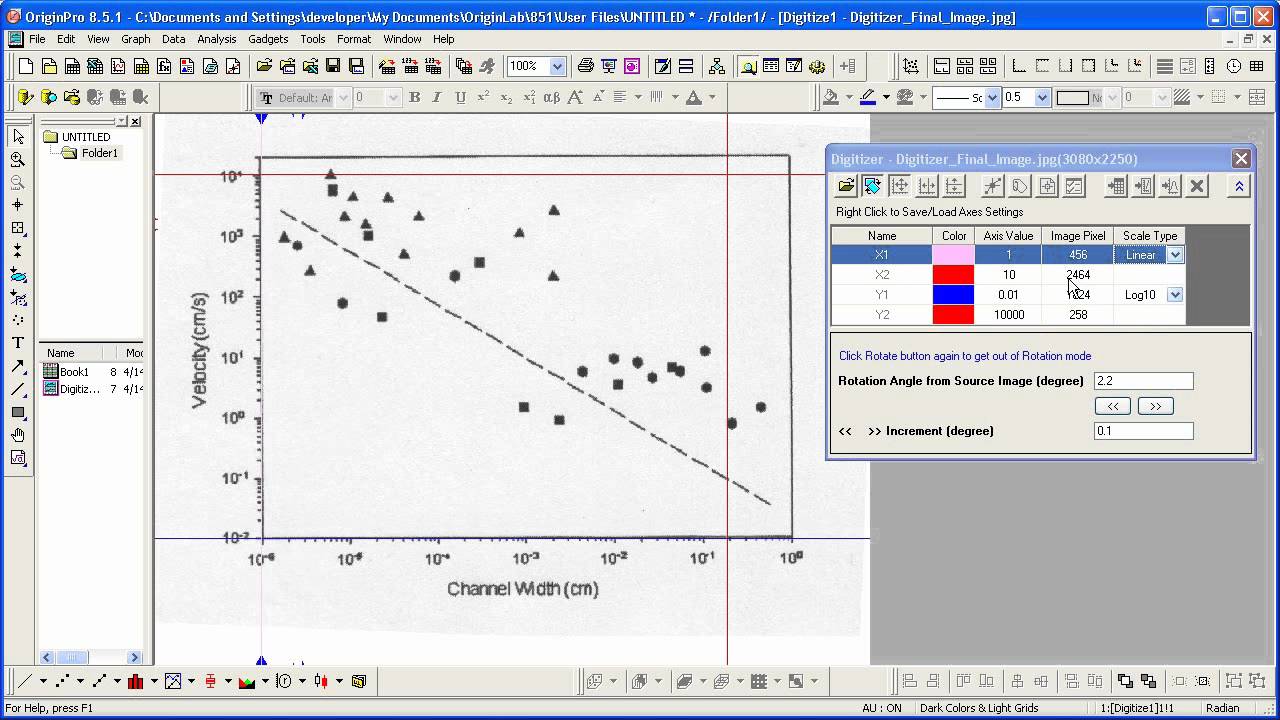Screen dimensions: 1280x720
Task: Click the Rotate Image button in Digitizer
Action: click(873, 186)
